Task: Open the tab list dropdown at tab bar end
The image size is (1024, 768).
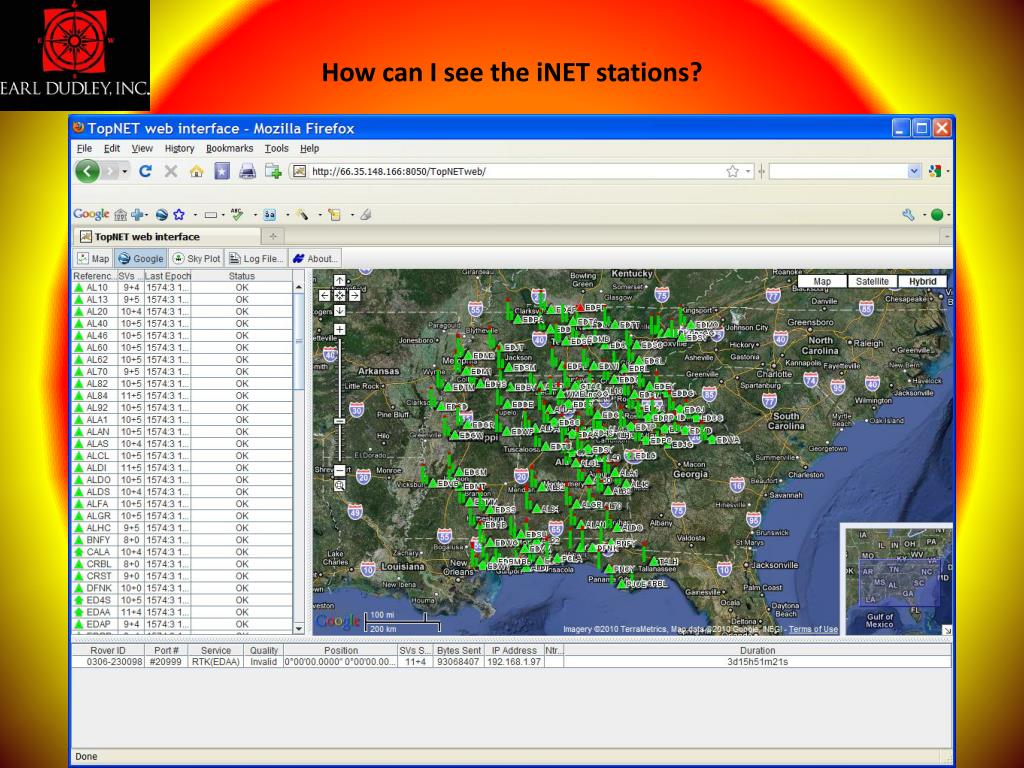Action: (x=948, y=236)
